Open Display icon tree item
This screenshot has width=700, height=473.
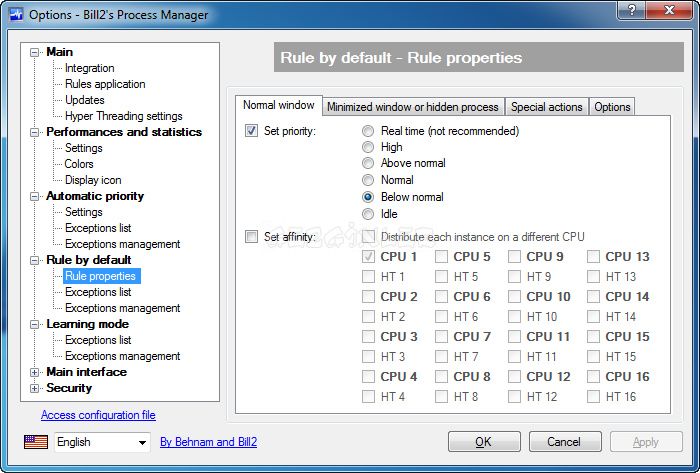93,180
